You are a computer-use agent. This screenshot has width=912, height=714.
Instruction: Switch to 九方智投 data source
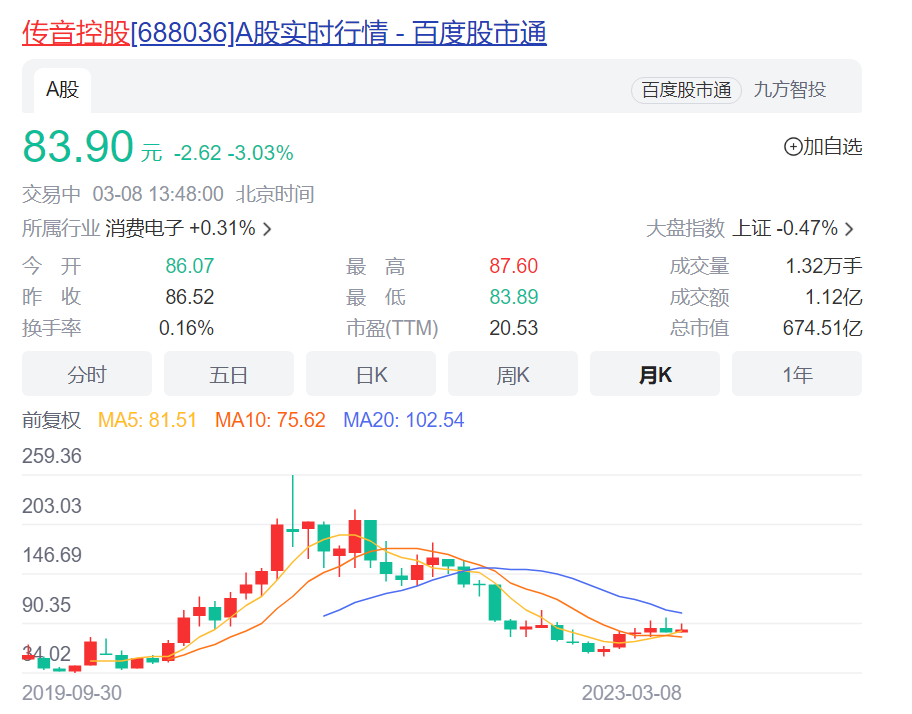point(790,90)
